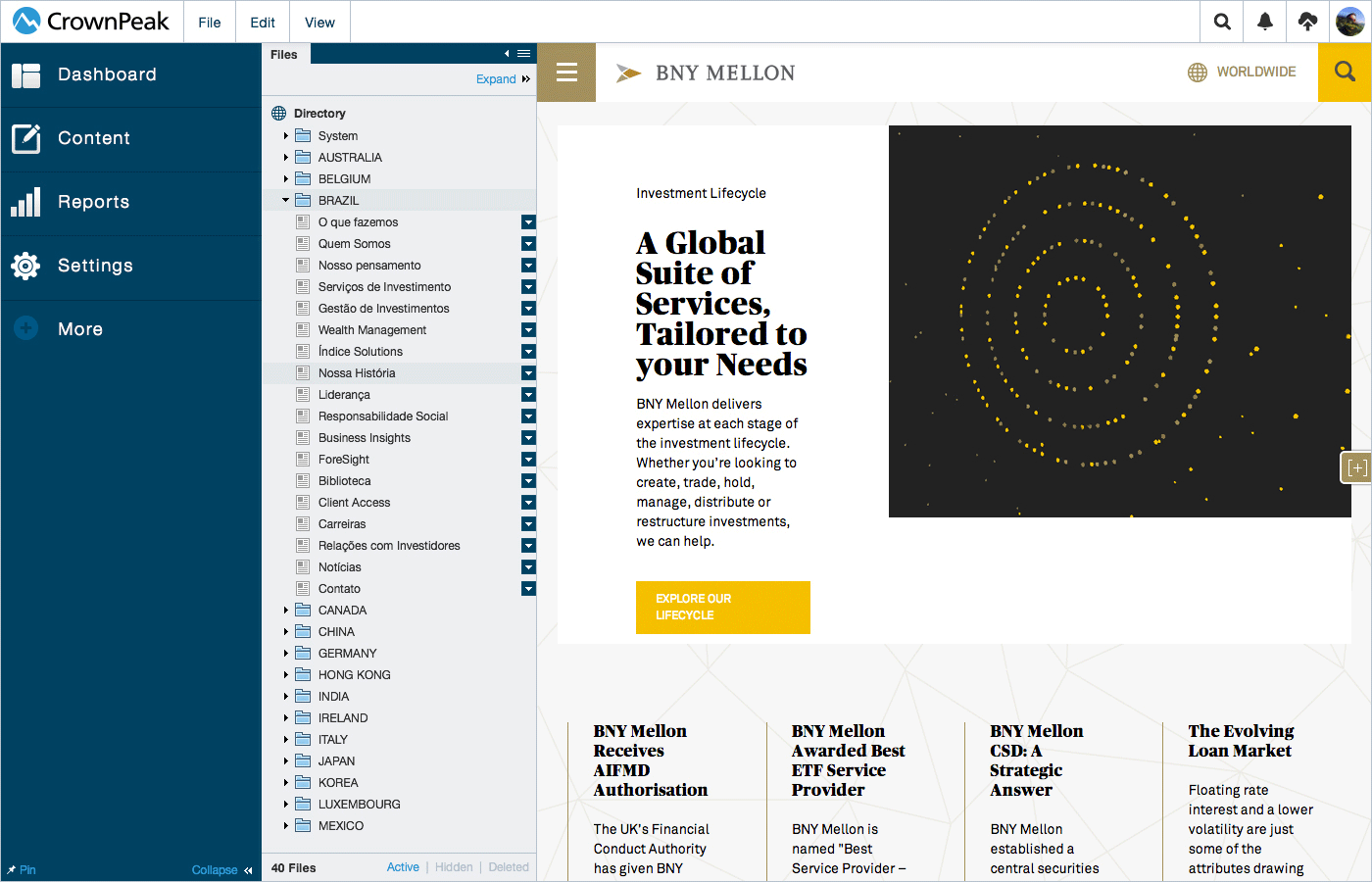This screenshot has height=882, width=1372.
Task: Open BNY Mellon CSD article heading
Action: click(x=1036, y=760)
